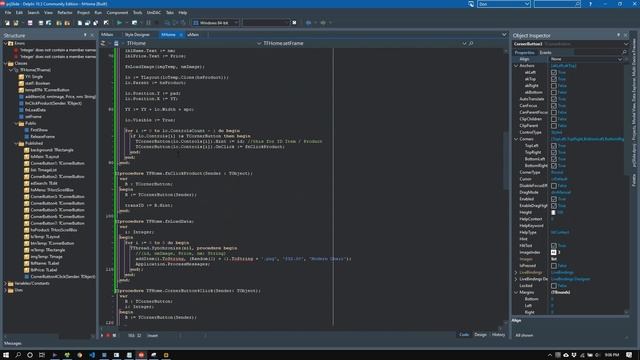Open Windows Start menu
Viewport: 640px width, 360px height.
point(6,355)
